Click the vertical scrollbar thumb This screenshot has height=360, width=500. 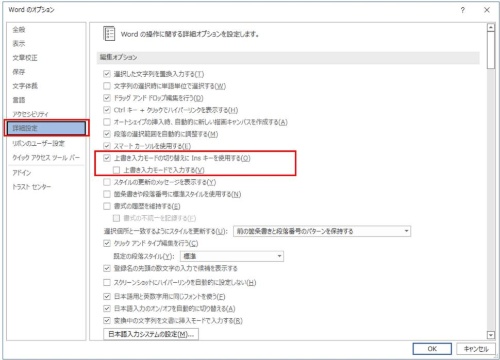tap(491, 50)
